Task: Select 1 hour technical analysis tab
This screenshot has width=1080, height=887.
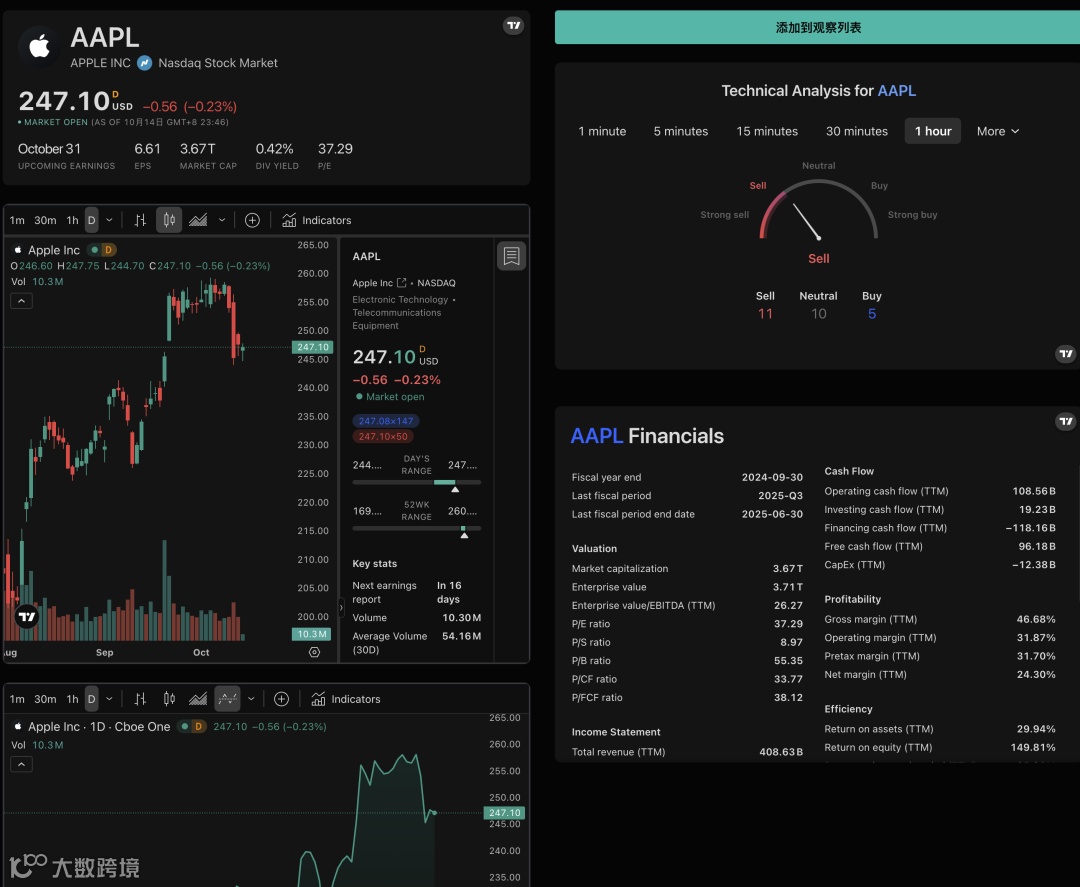Action: pos(933,132)
